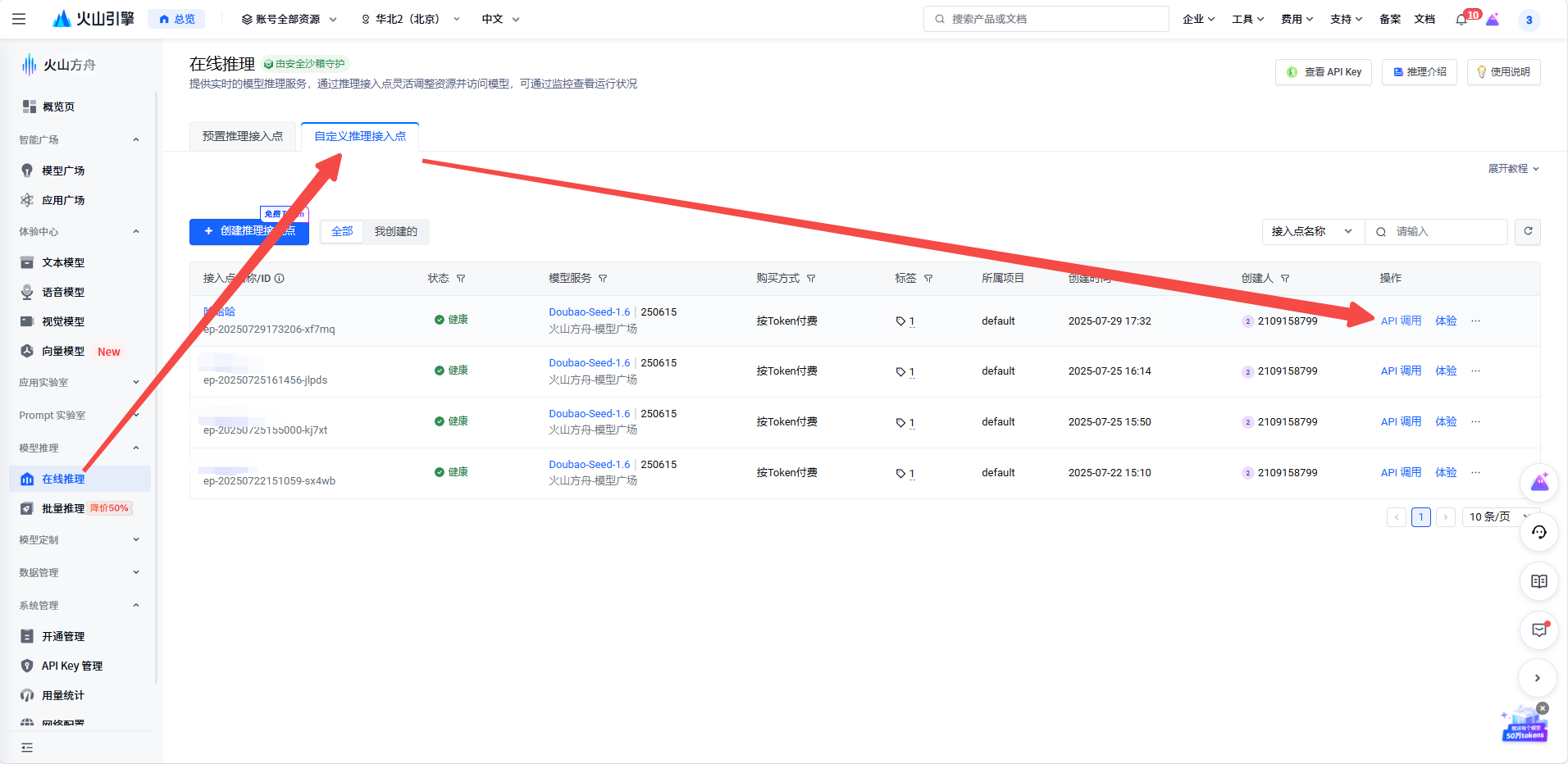1568x764 pixels.
Task: Click the 搜索产品或文档 search box
Action: pos(1046,19)
